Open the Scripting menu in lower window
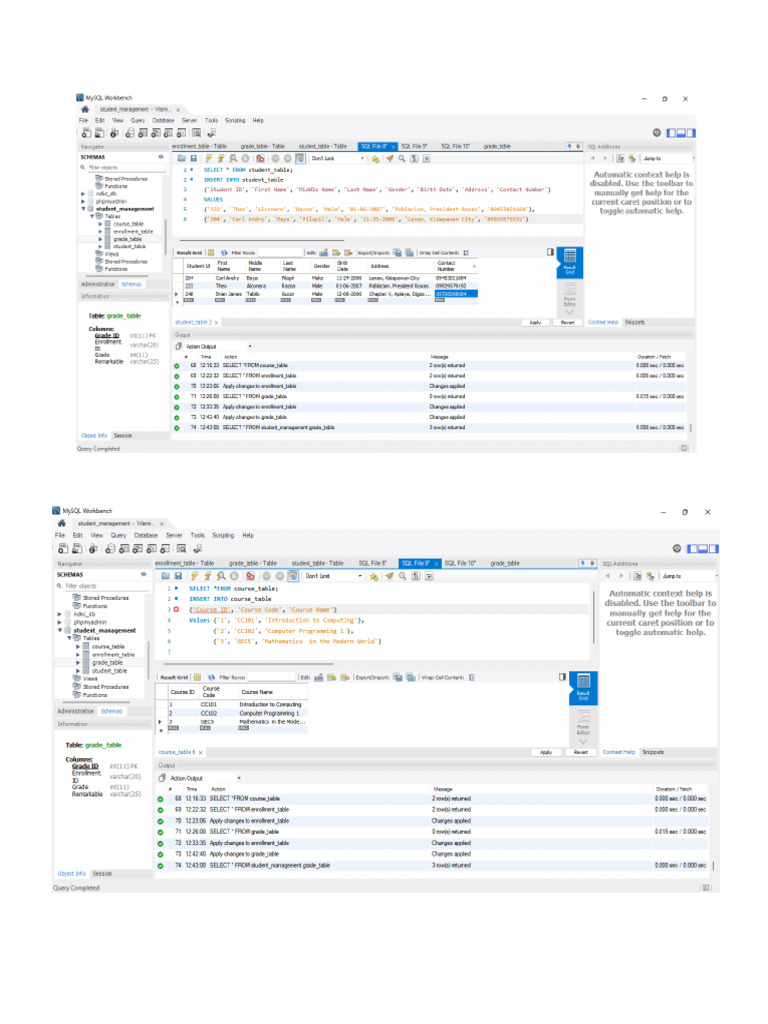768x1024 pixels. [x=223, y=536]
